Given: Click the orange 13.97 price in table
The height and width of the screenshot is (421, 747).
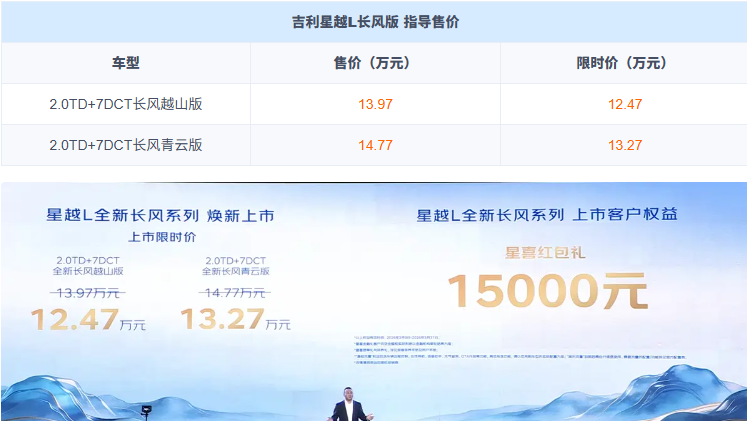Looking at the screenshot, I should 374,103.
